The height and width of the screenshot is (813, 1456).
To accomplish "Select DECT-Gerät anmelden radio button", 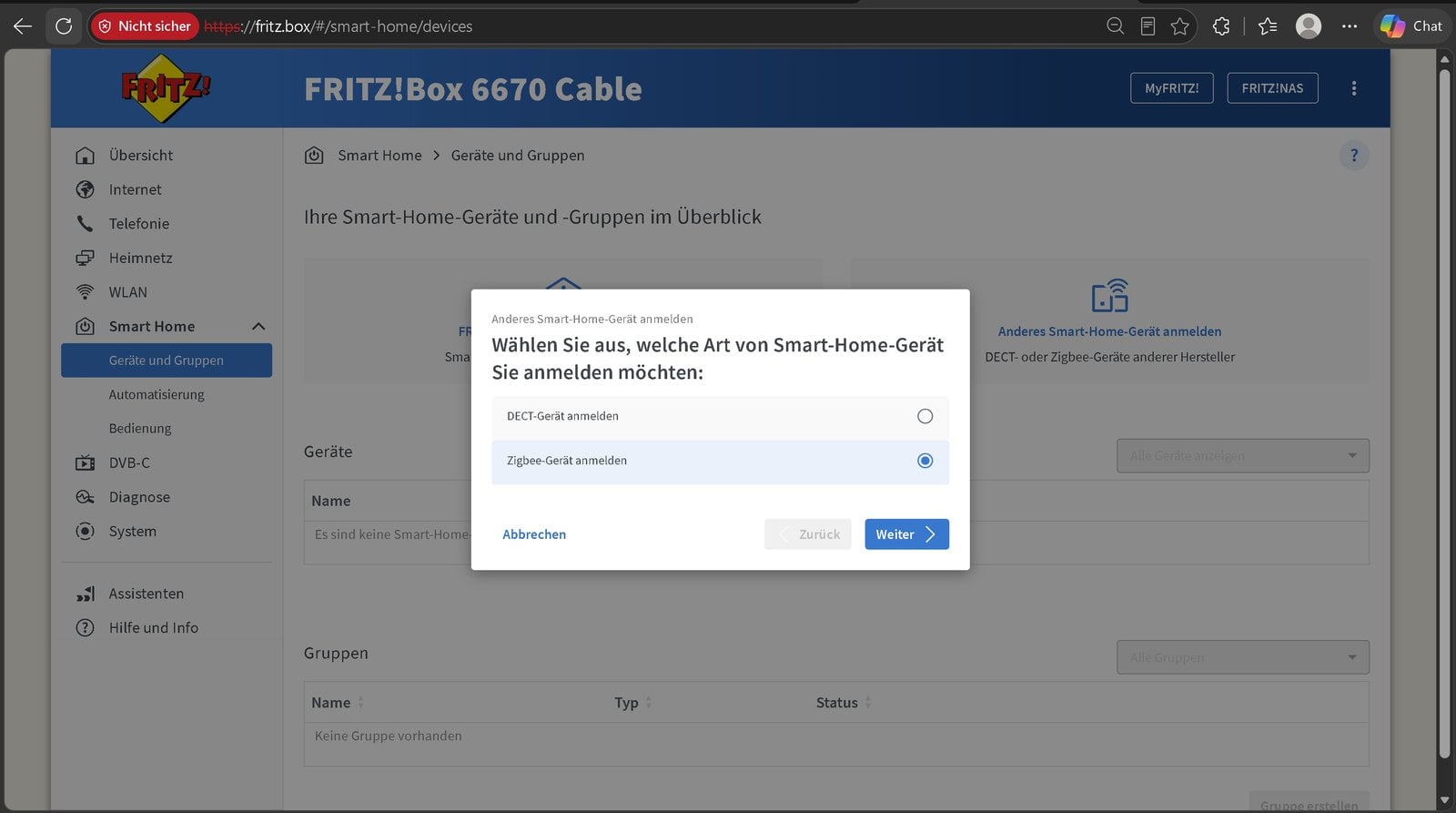I will click(925, 416).
